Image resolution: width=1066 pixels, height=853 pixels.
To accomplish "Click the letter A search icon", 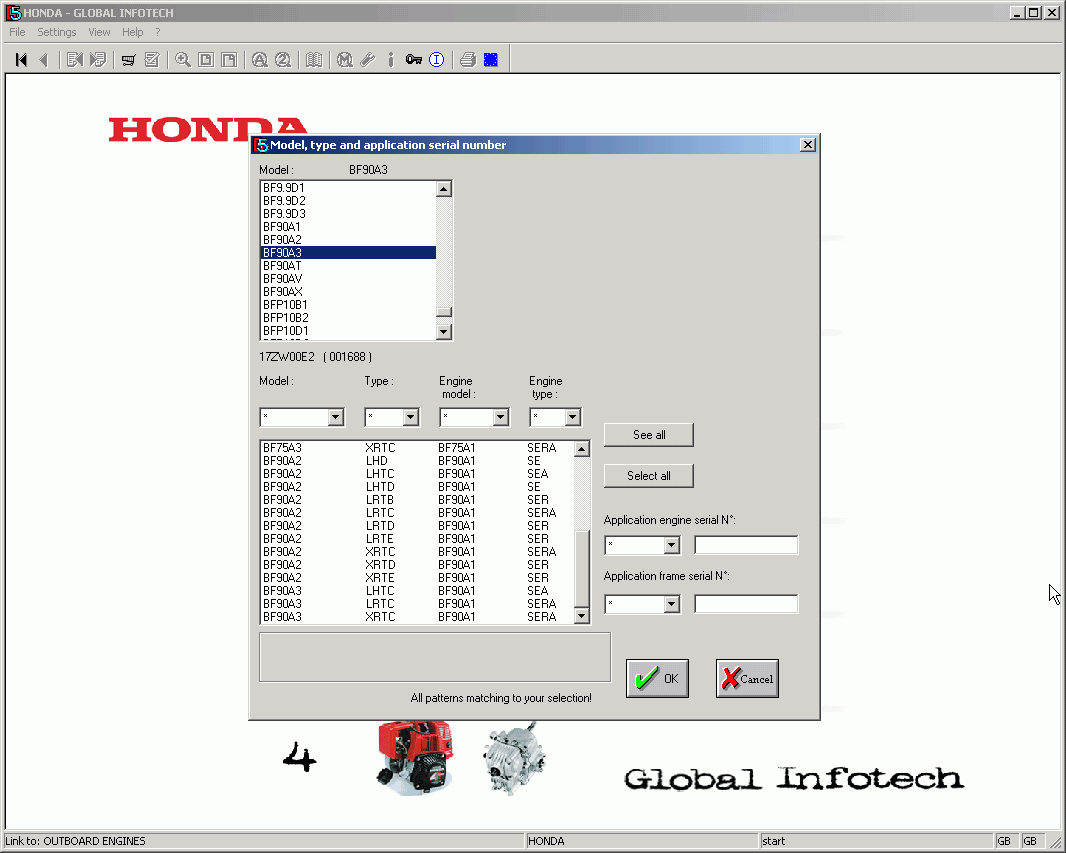I will (x=260, y=60).
